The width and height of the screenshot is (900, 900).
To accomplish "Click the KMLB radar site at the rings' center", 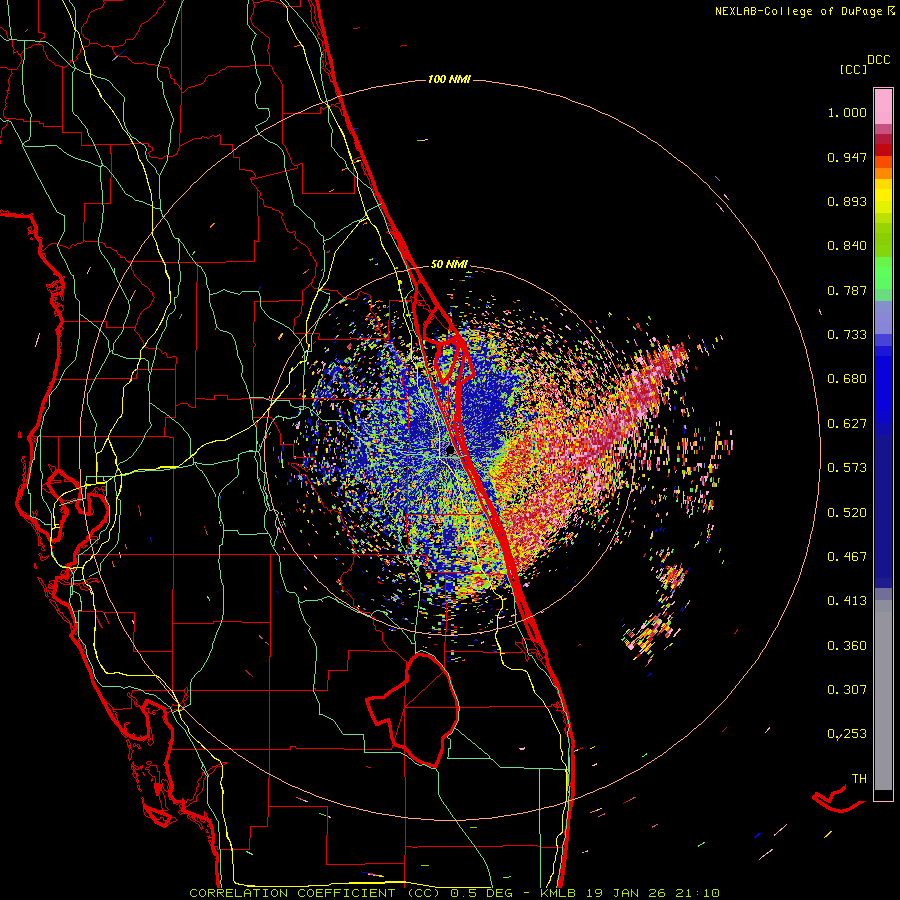I will point(451,451).
